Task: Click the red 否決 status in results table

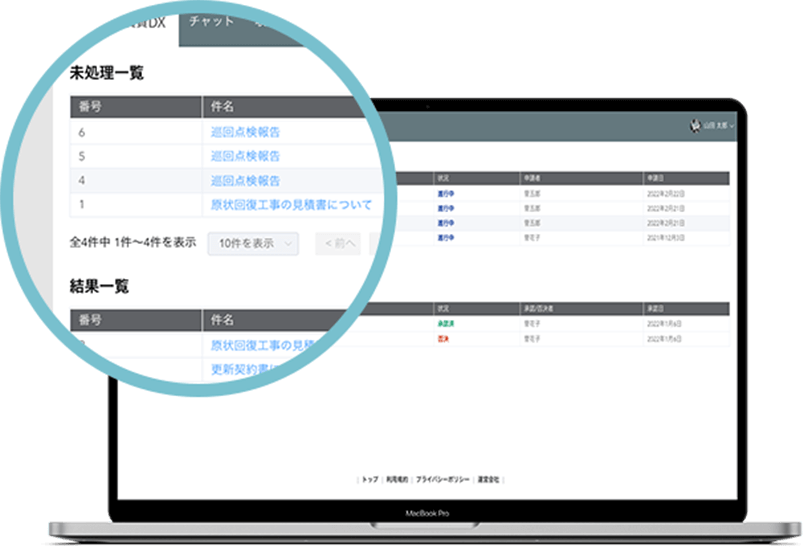Action: pyautogui.click(x=441, y=339)
